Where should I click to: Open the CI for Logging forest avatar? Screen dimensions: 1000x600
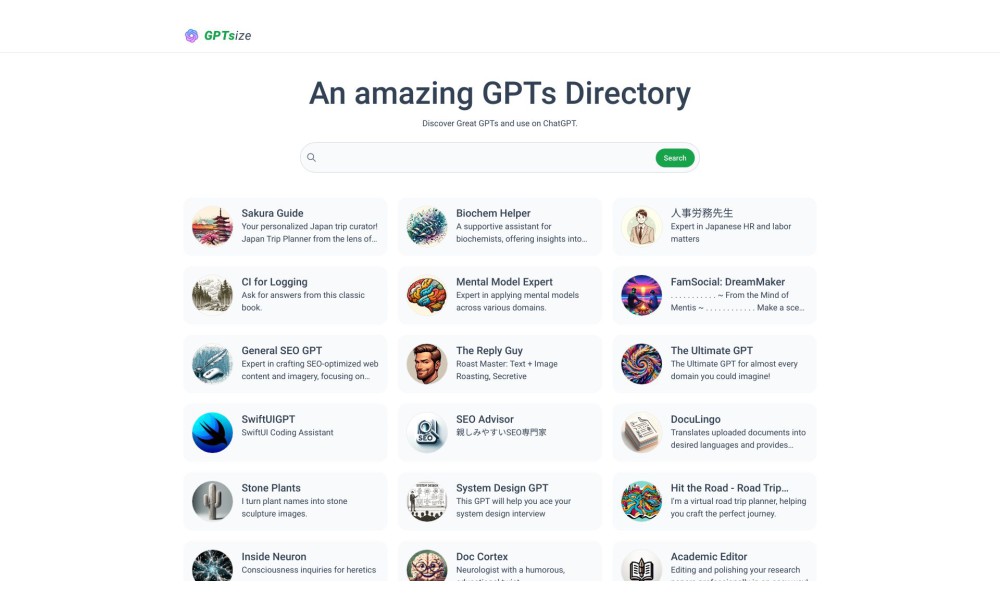[212, 295]
